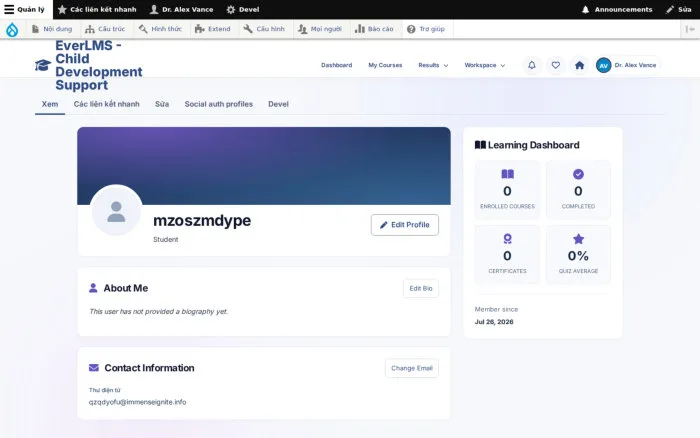The image size is (700, 438).
Task: Open the Báo cáo admin menu
Action: pyautogui.click(x=374, y=29)
